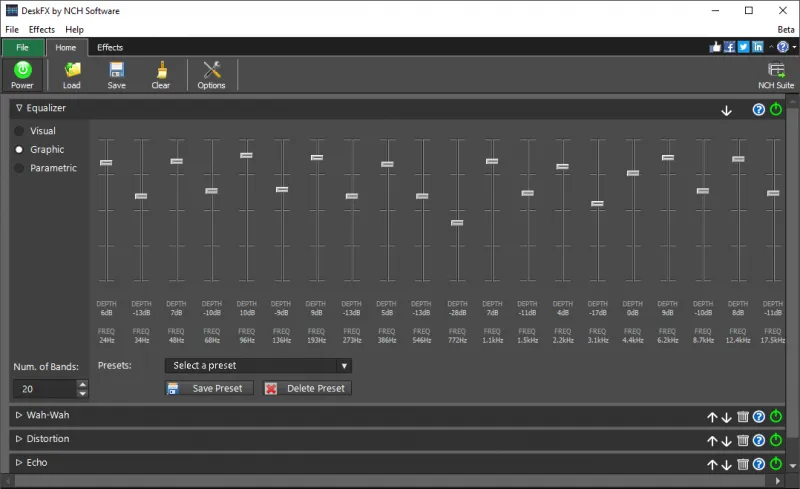Click the Delete Preset button

tap(307, 388)
